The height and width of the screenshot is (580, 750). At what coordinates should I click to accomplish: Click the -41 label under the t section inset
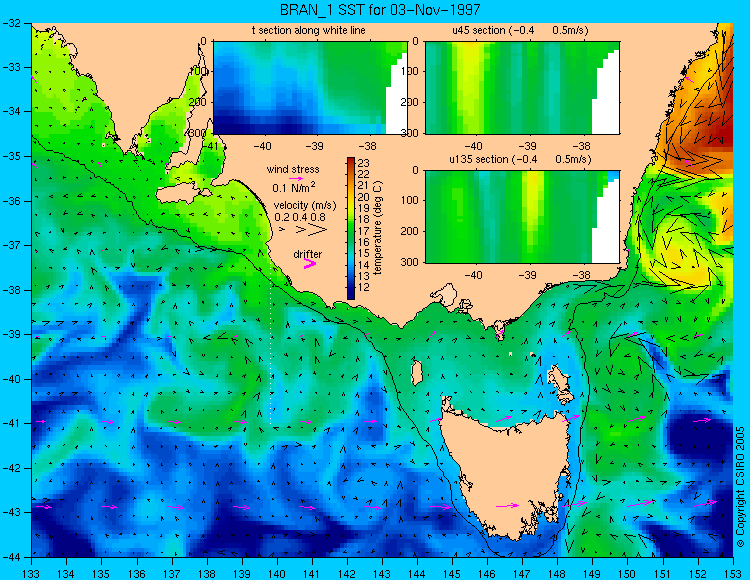(209, 146)
